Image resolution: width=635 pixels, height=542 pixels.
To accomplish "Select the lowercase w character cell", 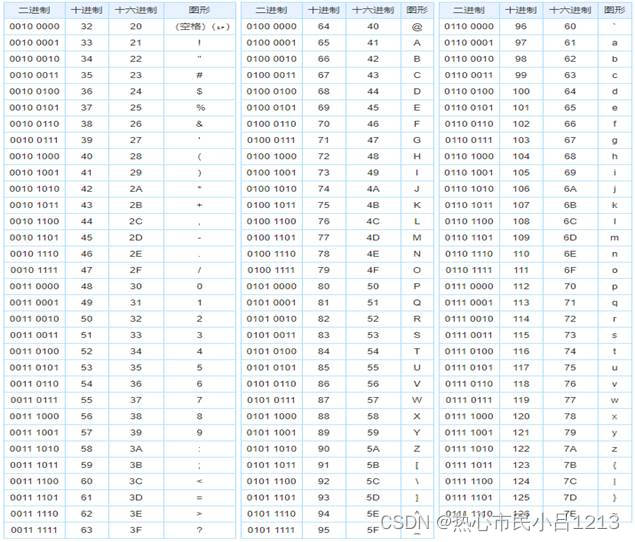I will pos(615,400).
